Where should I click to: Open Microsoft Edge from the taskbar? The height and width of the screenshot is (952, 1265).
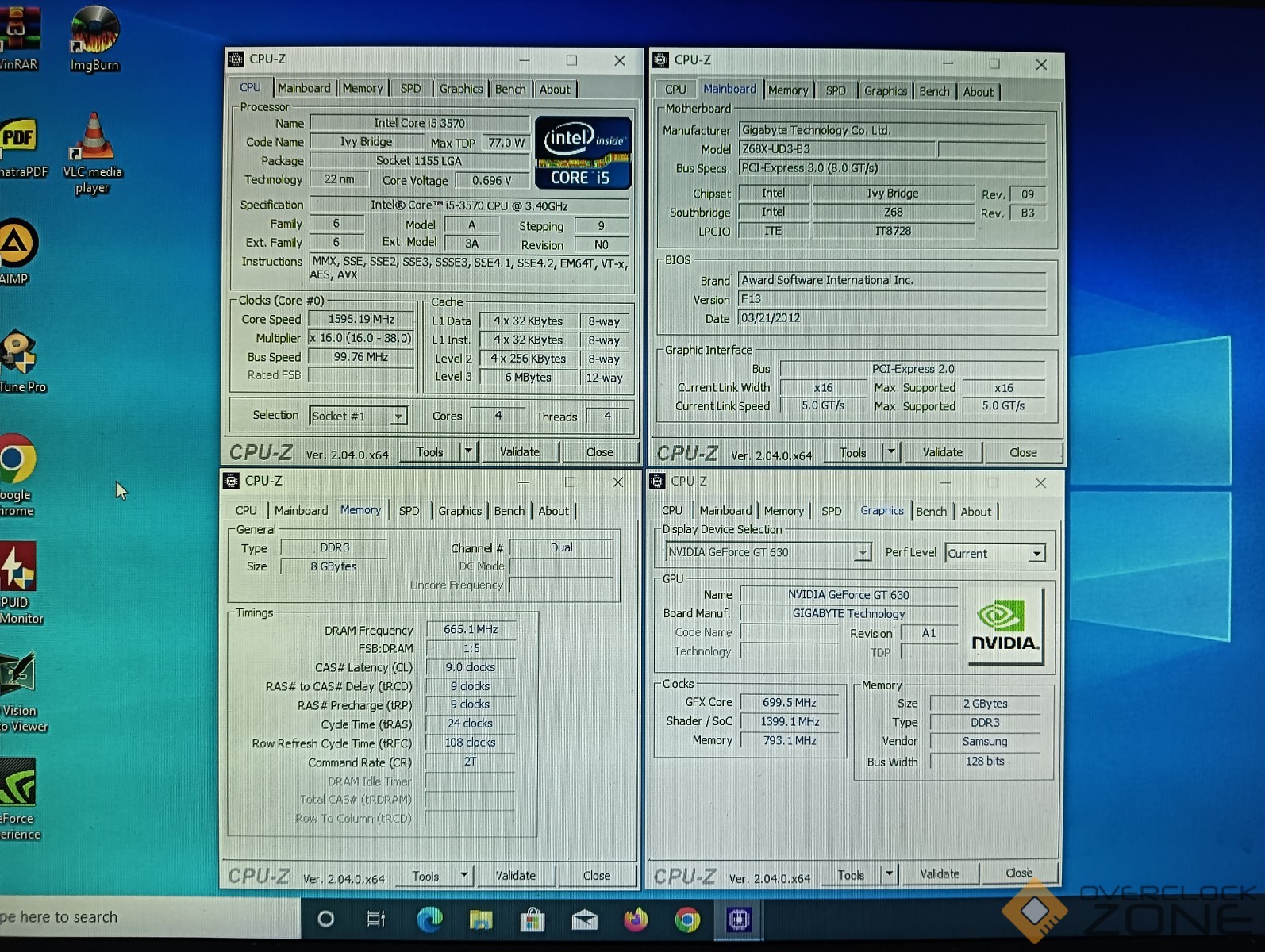[x=429, y=919]
